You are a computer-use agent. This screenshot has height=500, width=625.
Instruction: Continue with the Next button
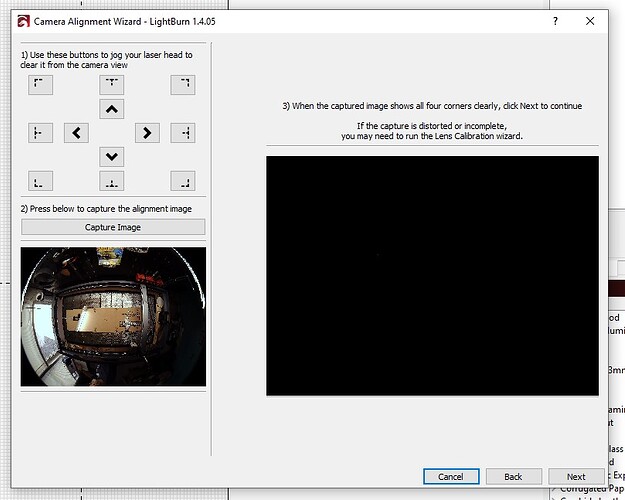coord(576,476)
